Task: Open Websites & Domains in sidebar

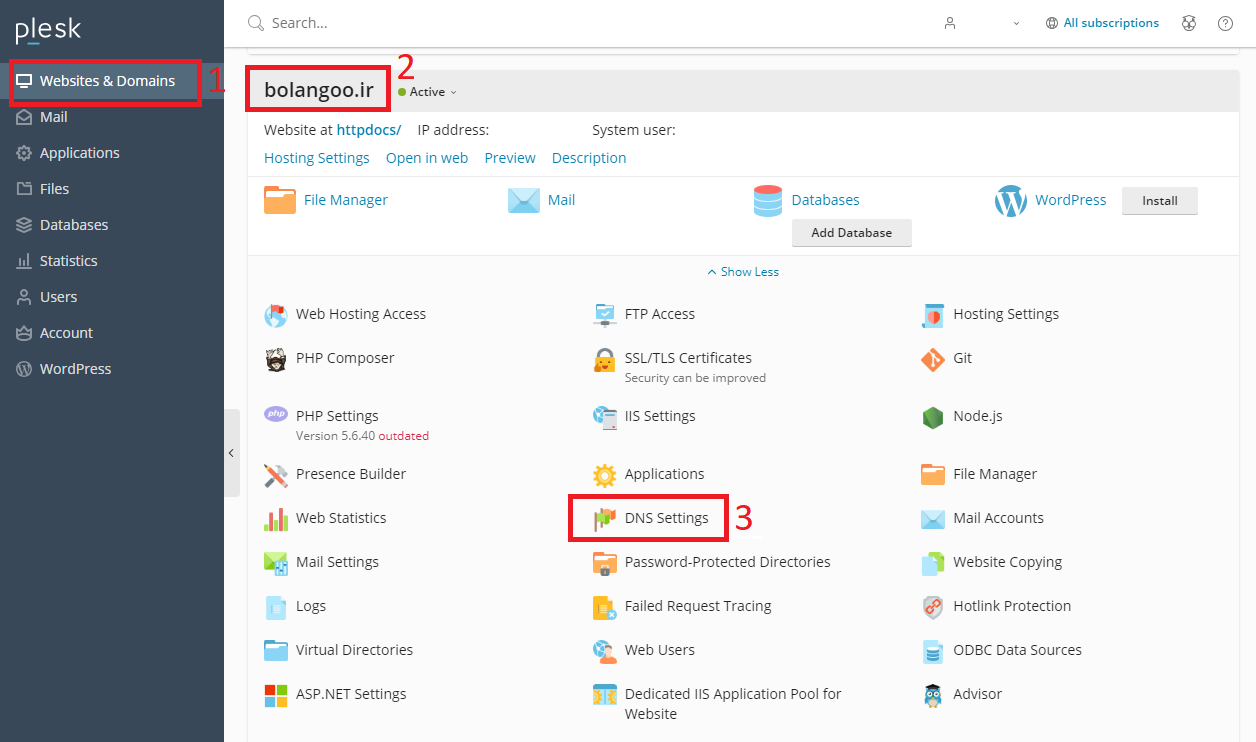Action: click(x=107, y=81)
